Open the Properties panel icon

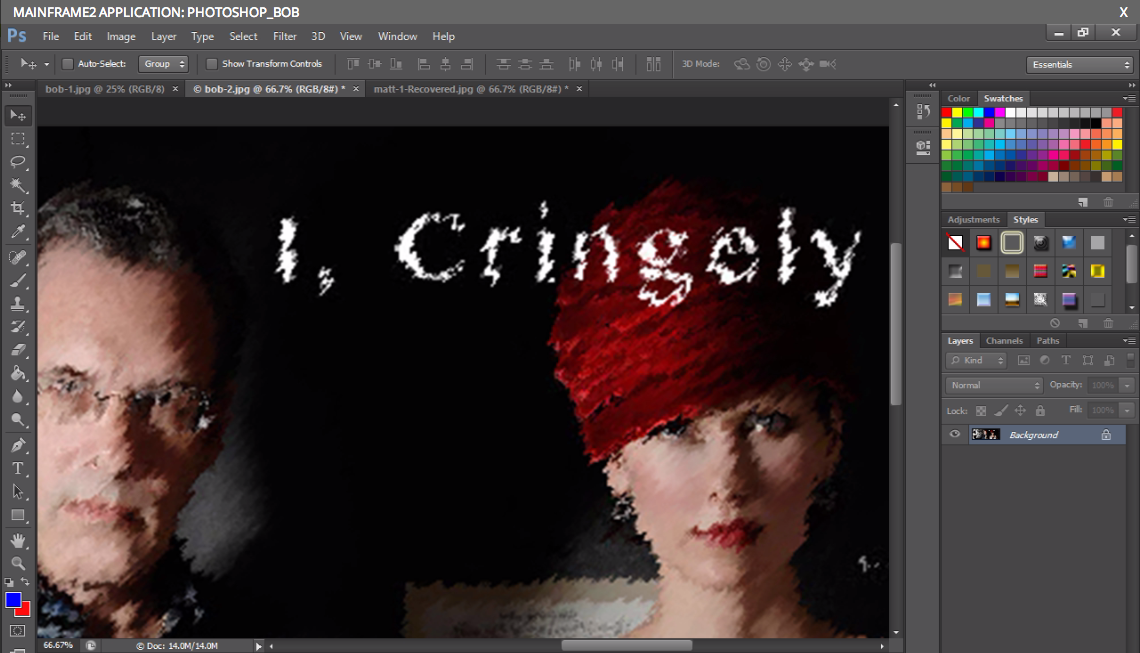click(923, 148)
